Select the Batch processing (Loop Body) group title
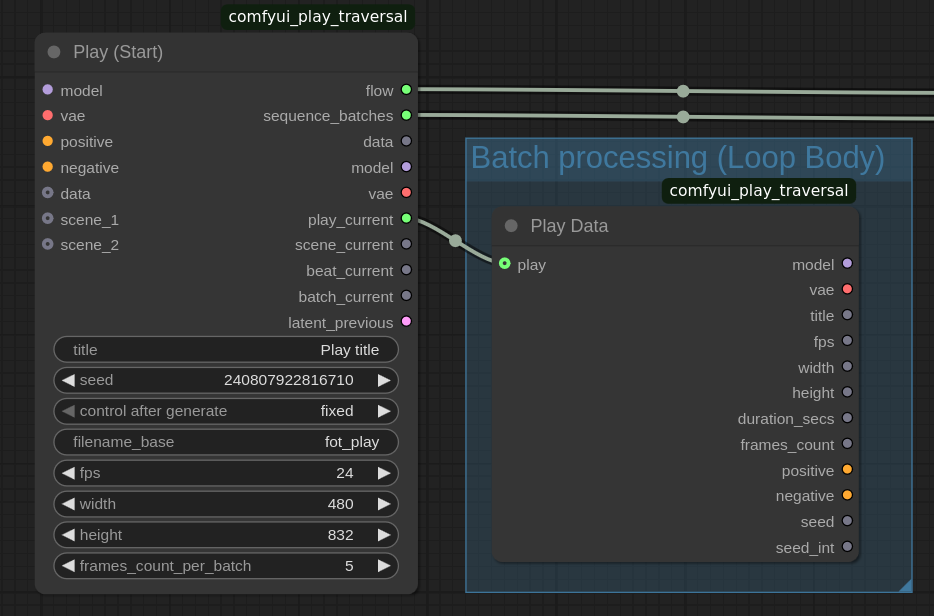Viewport: 934px width, 616px height. point(677,158)
